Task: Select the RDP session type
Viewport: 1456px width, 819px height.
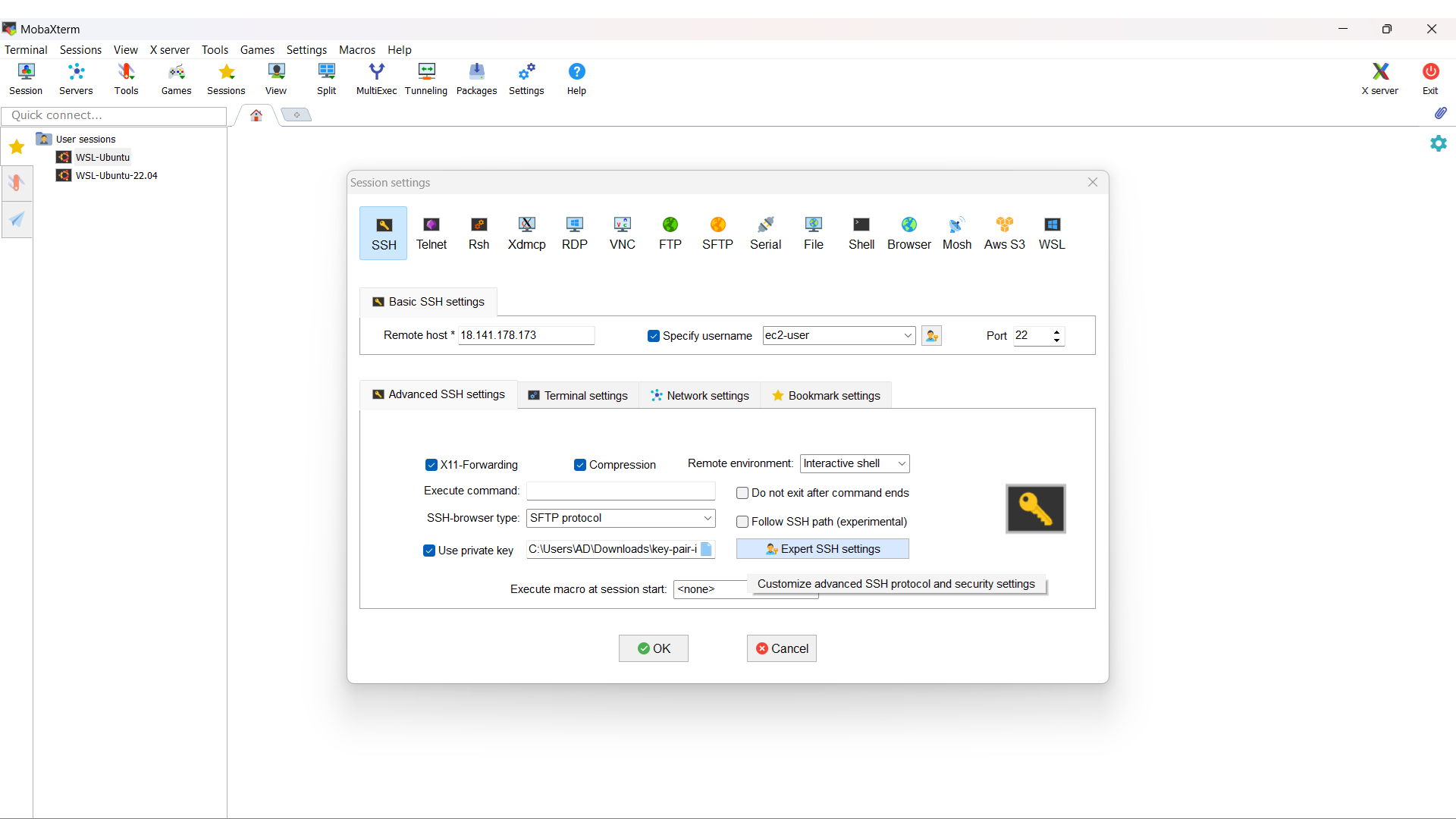Action: (x=574, y=234)
